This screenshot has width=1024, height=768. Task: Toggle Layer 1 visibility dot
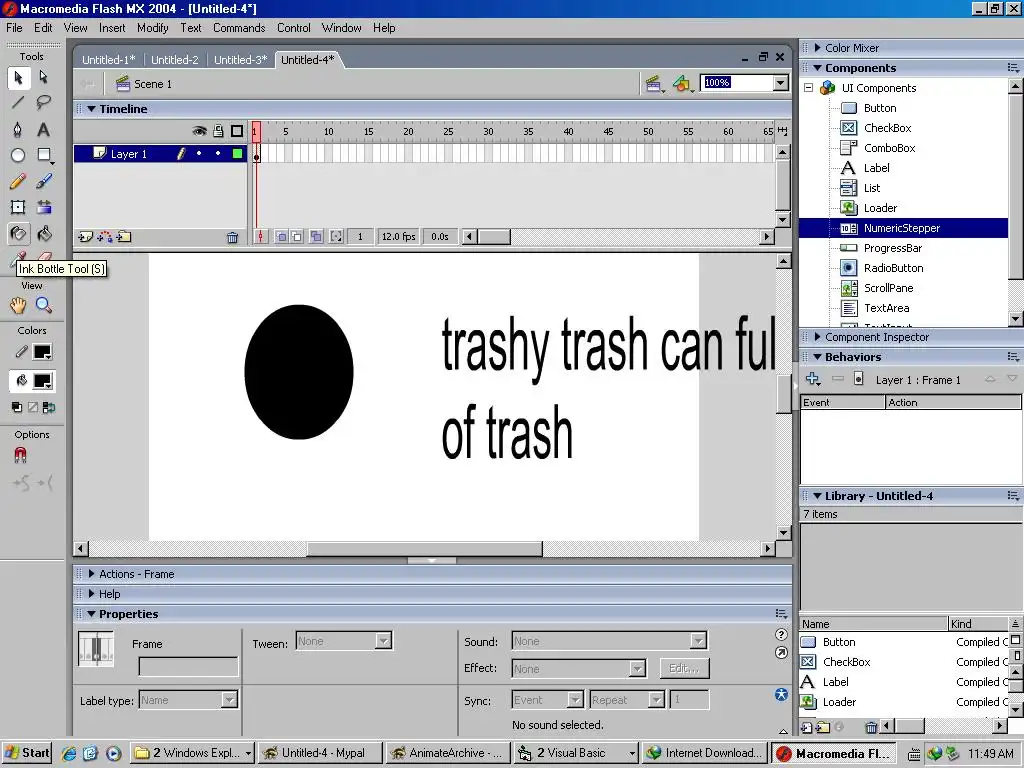click(x=199, y=154)
